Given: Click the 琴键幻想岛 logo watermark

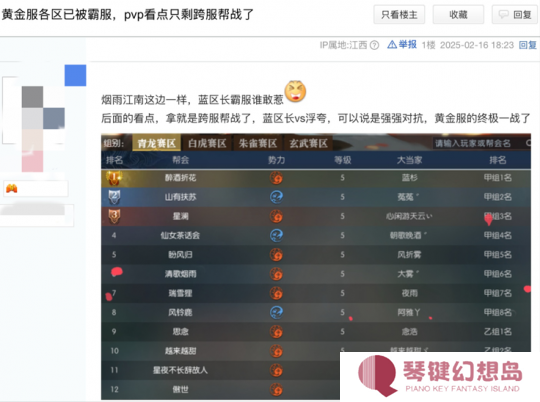Looking at the screenshot, I should 440,376.
